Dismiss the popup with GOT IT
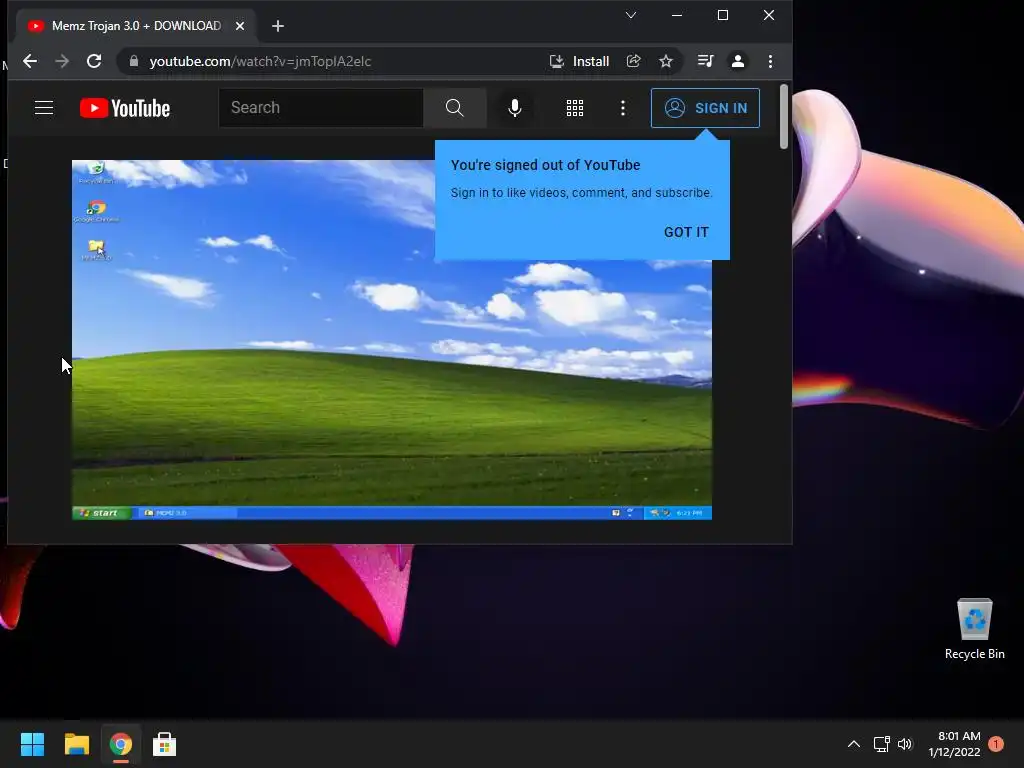1024x768 pixels. [x=686, y=232]
